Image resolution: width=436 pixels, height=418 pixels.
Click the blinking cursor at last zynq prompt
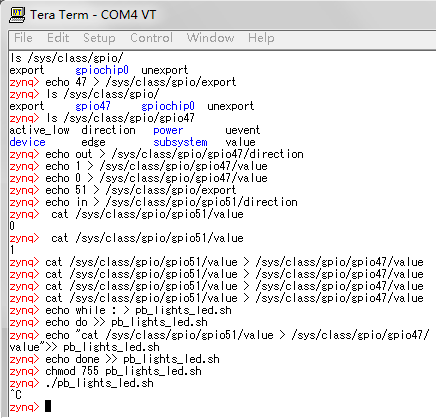[48, 406]
